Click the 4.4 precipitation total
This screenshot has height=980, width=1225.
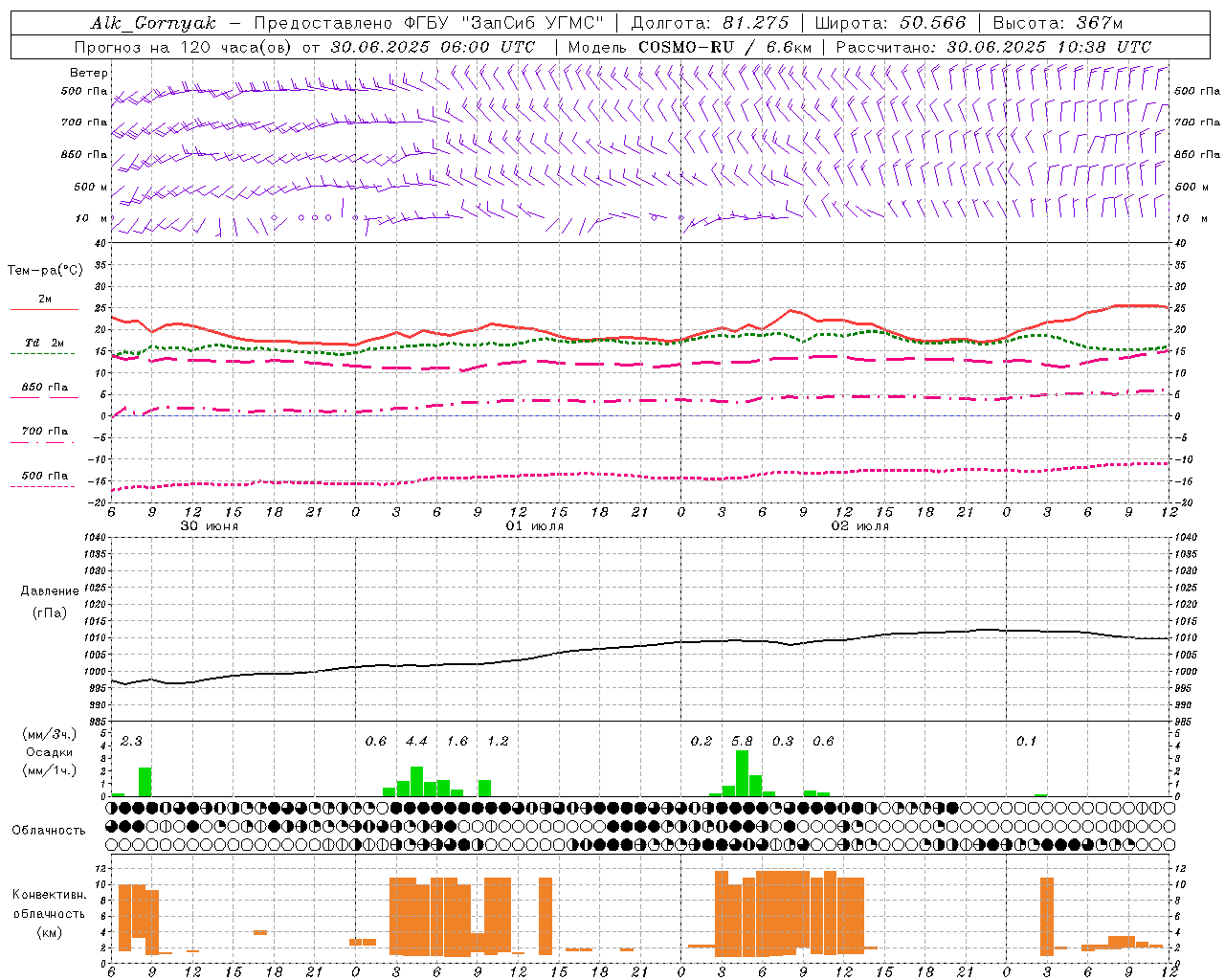[416, 741]
